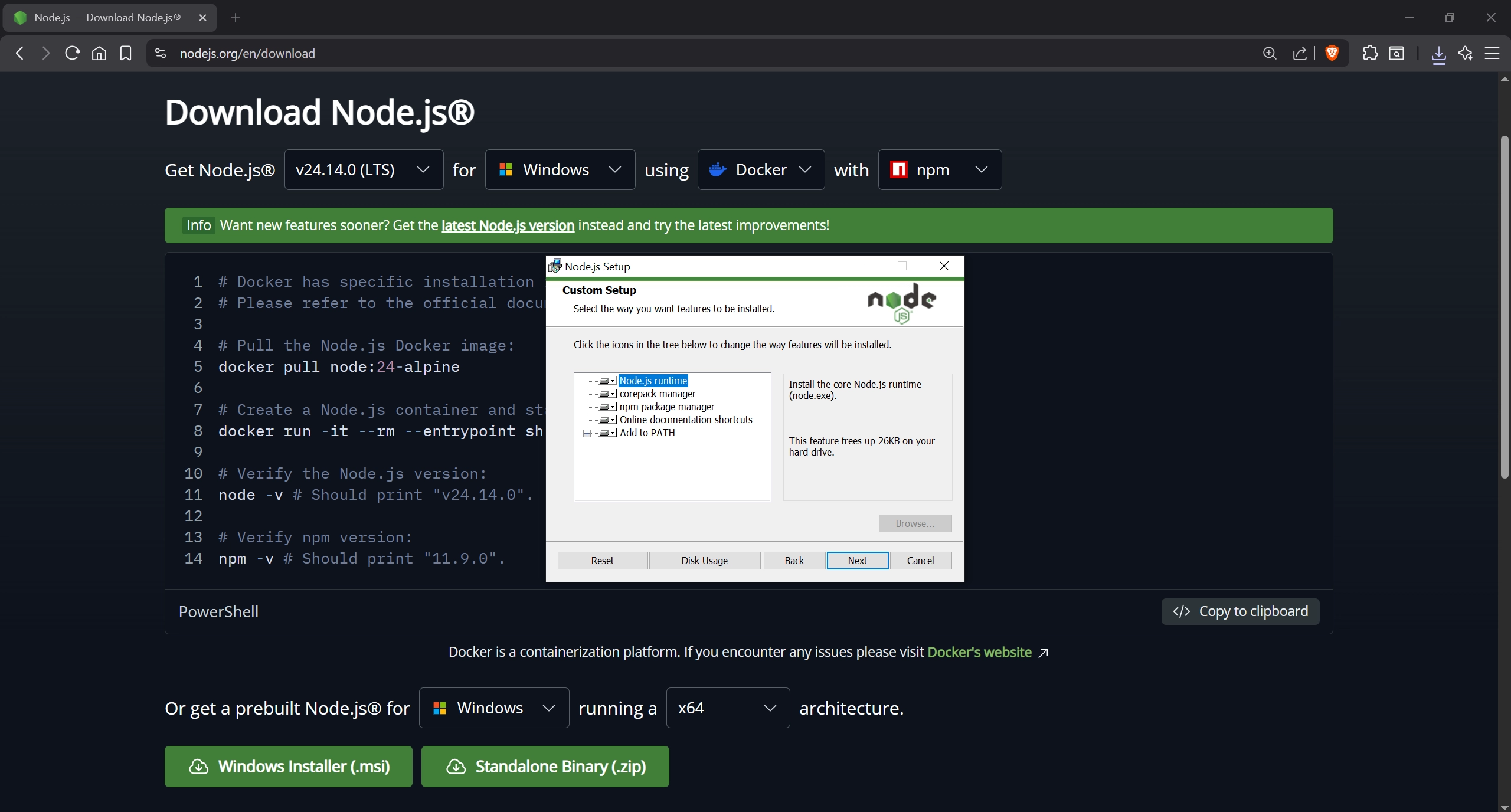1511x812 pixels.
Task: Open the Docker installation method dropdown
Action: click(760, 169)
